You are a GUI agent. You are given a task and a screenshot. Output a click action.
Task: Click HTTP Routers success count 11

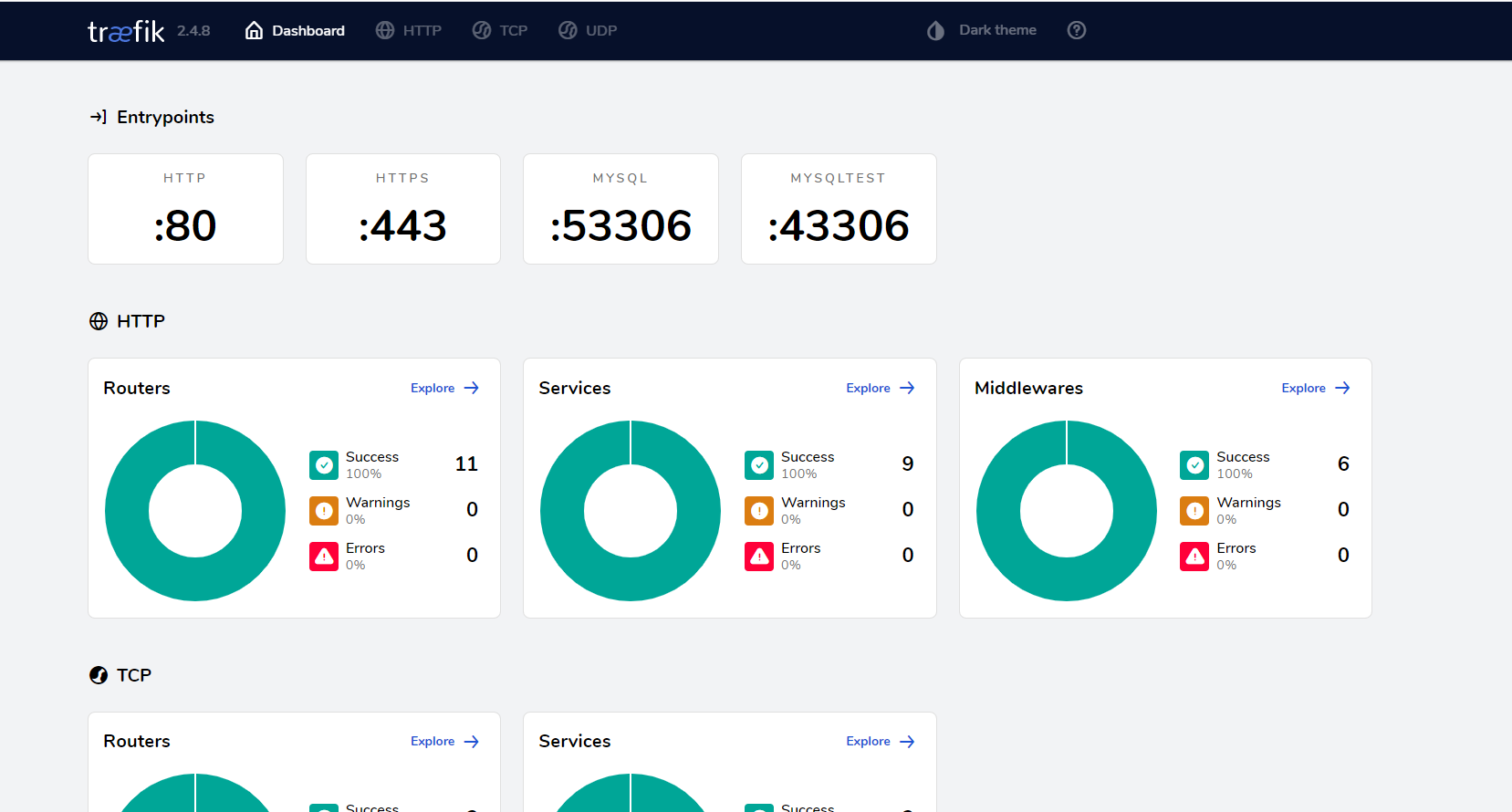coord(466,463)
